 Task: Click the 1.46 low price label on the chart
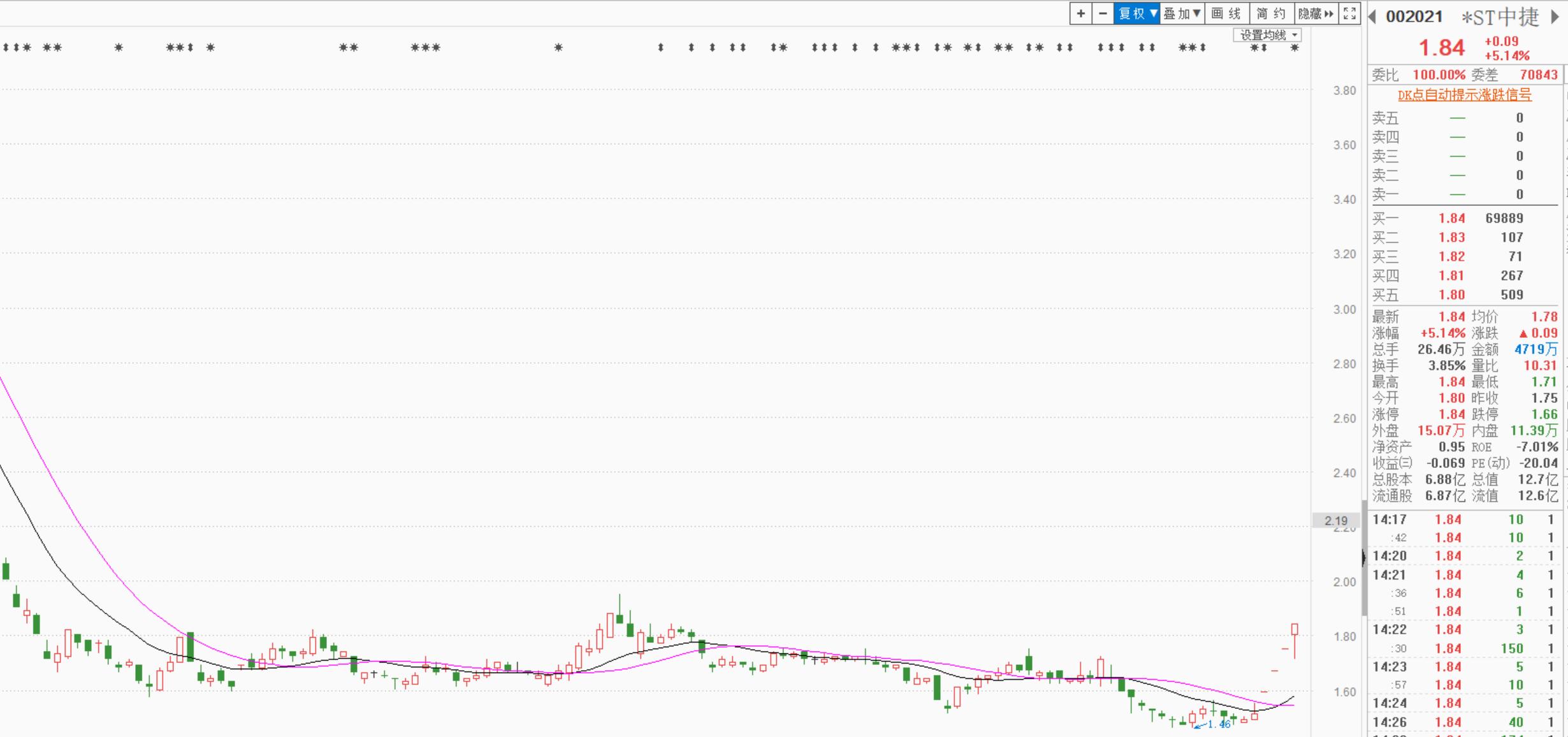click(x=1219, y=724)
